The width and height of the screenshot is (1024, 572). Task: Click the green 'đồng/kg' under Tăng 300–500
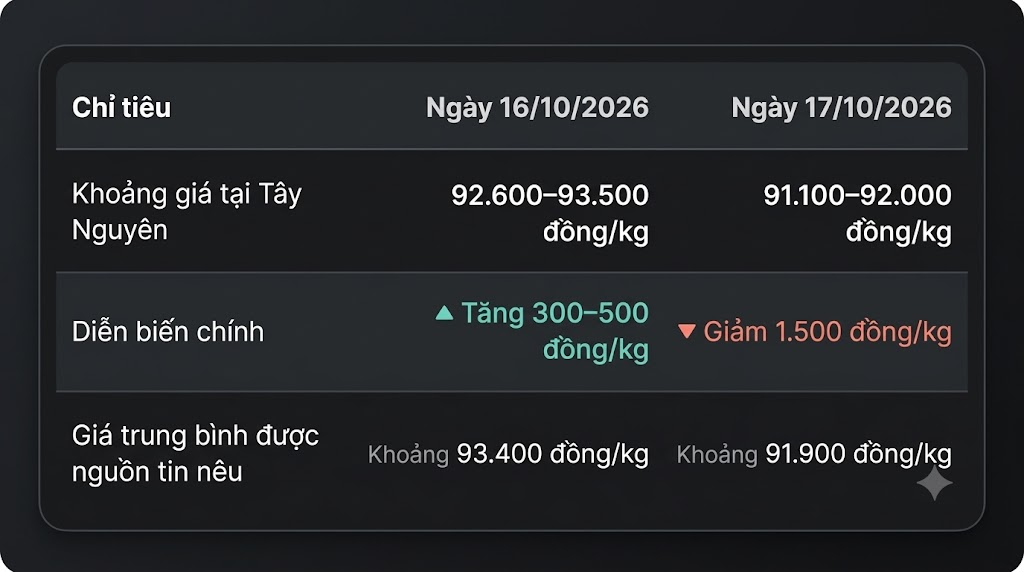(x=596, y=349)
